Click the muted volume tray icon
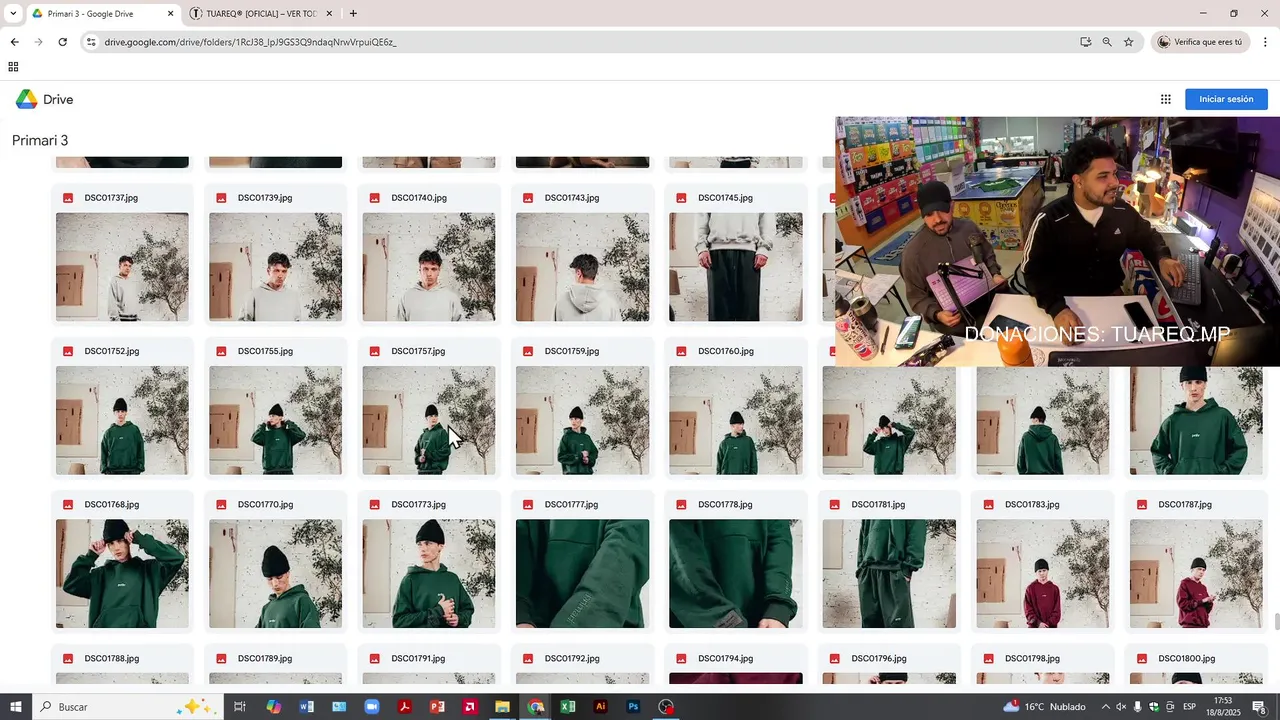The image size is (1280, 720). pos(1121,707)
